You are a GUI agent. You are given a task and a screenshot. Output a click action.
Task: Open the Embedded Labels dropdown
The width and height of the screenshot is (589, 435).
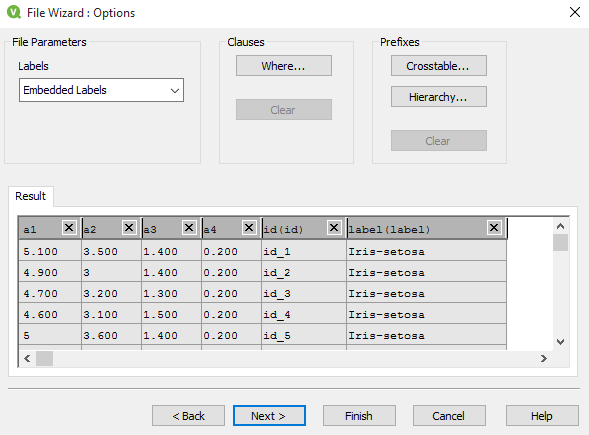tap(101, 90)
